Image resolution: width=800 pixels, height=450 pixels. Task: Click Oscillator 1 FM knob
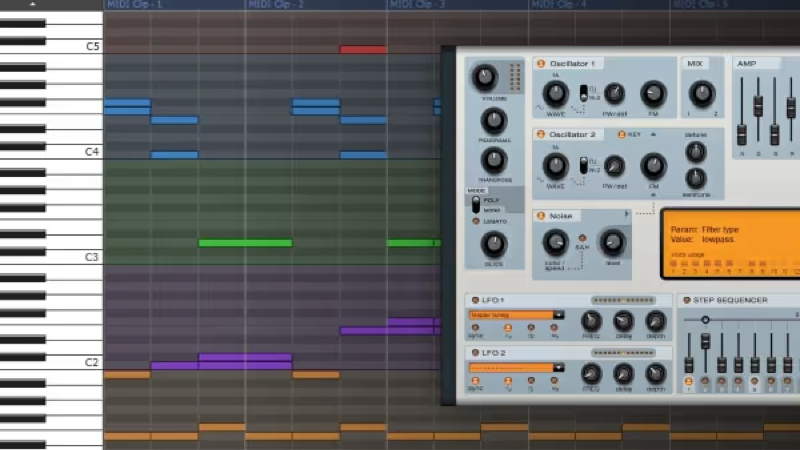[x=653, y=93]
